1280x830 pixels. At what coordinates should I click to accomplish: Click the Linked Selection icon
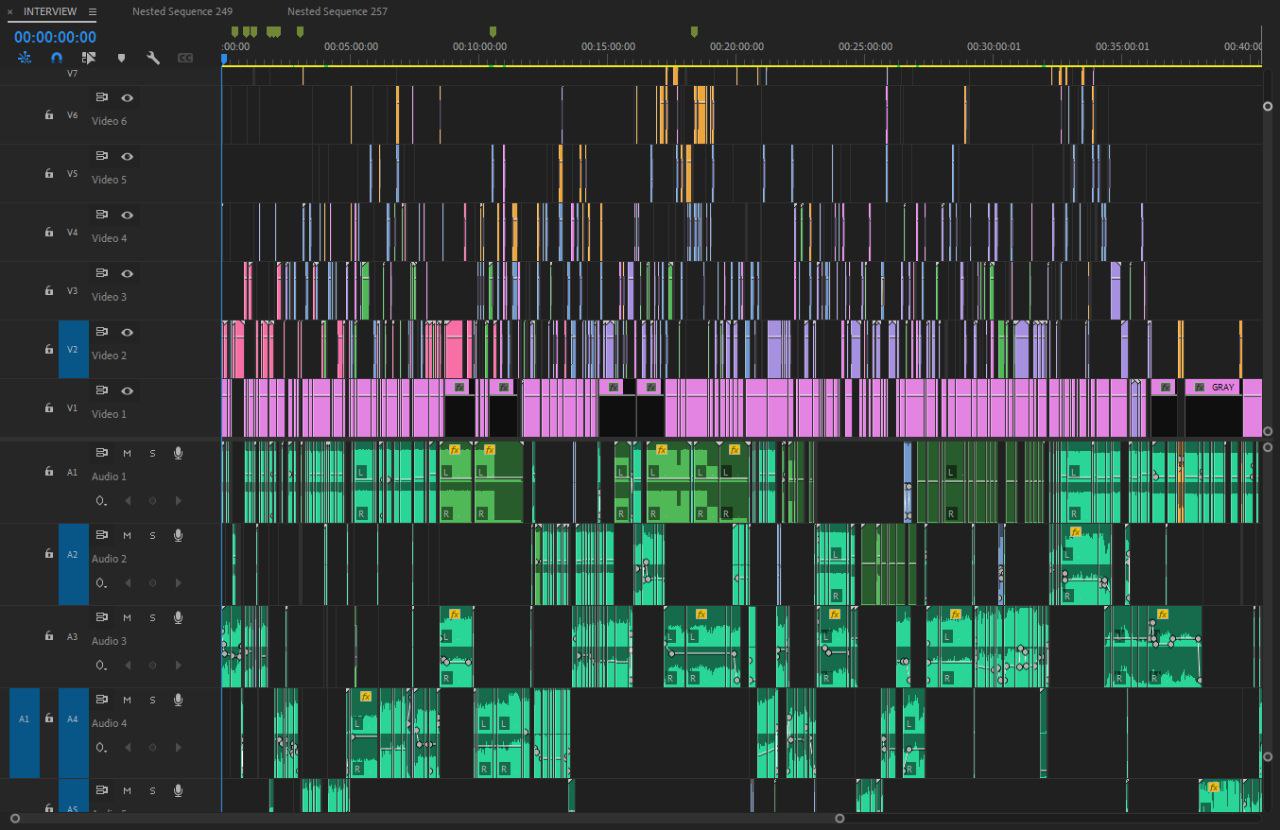[88, 58]
